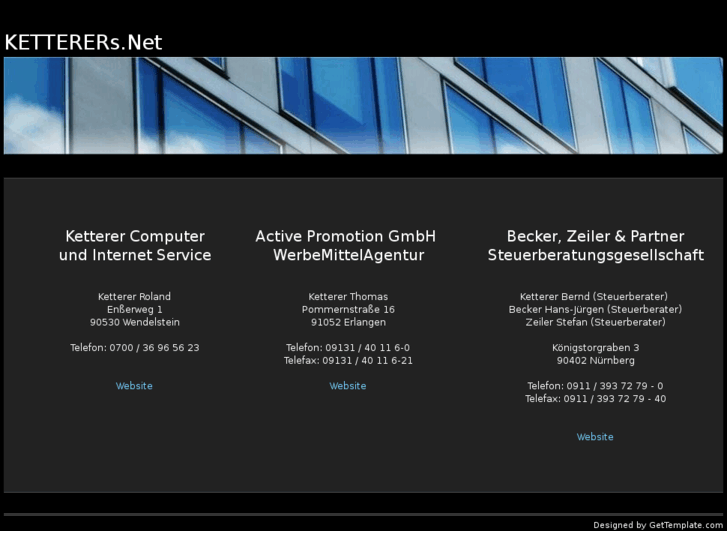The height and width of the screenshot is (545, 727).
Task: Click Telefax: 09131 / 40 11 6-21
Action: click(x=348, y=360)
